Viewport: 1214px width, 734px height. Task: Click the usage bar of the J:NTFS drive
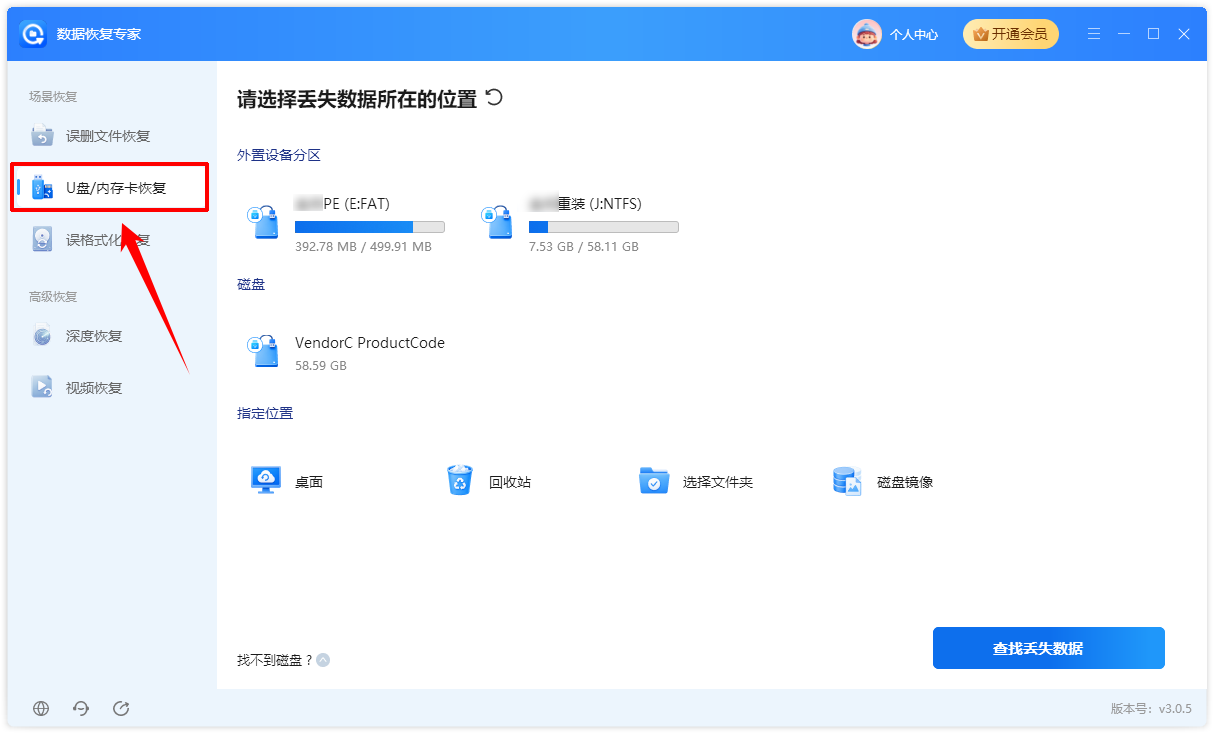(604, 227)
